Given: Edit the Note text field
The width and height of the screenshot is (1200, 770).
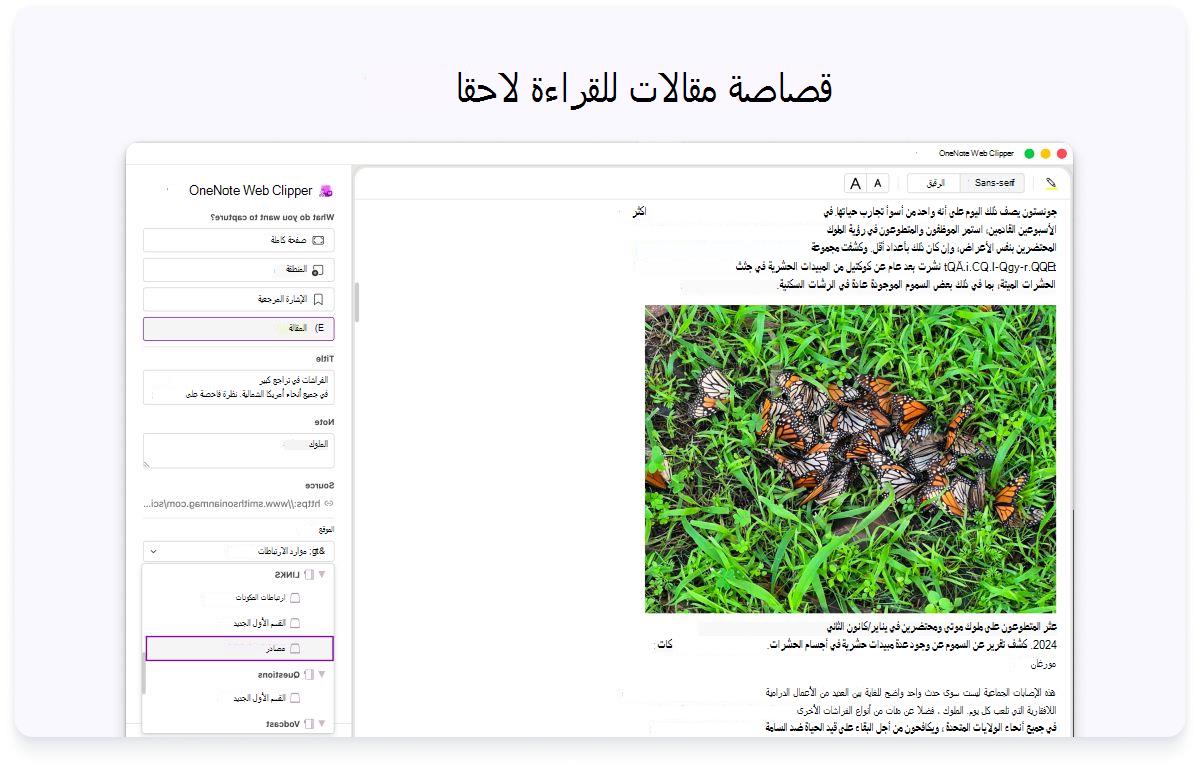Looking at the screenshot, I should 239,451.
